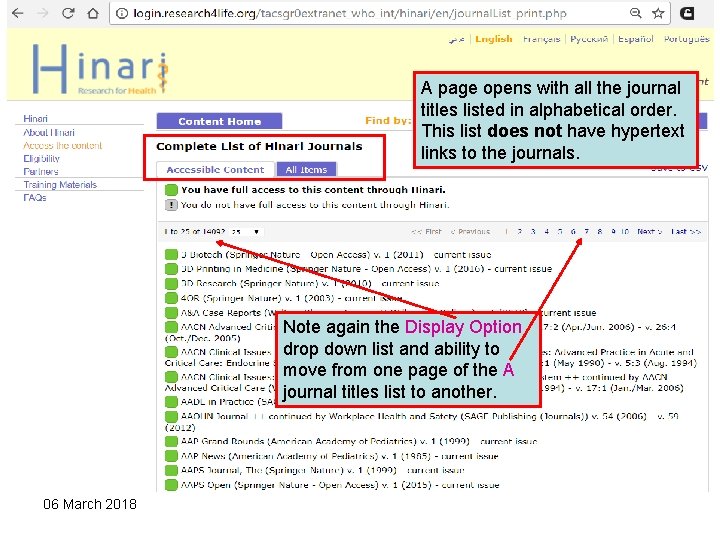Go to Next page of journals
The image size is (720, 540).
[649, 231]
